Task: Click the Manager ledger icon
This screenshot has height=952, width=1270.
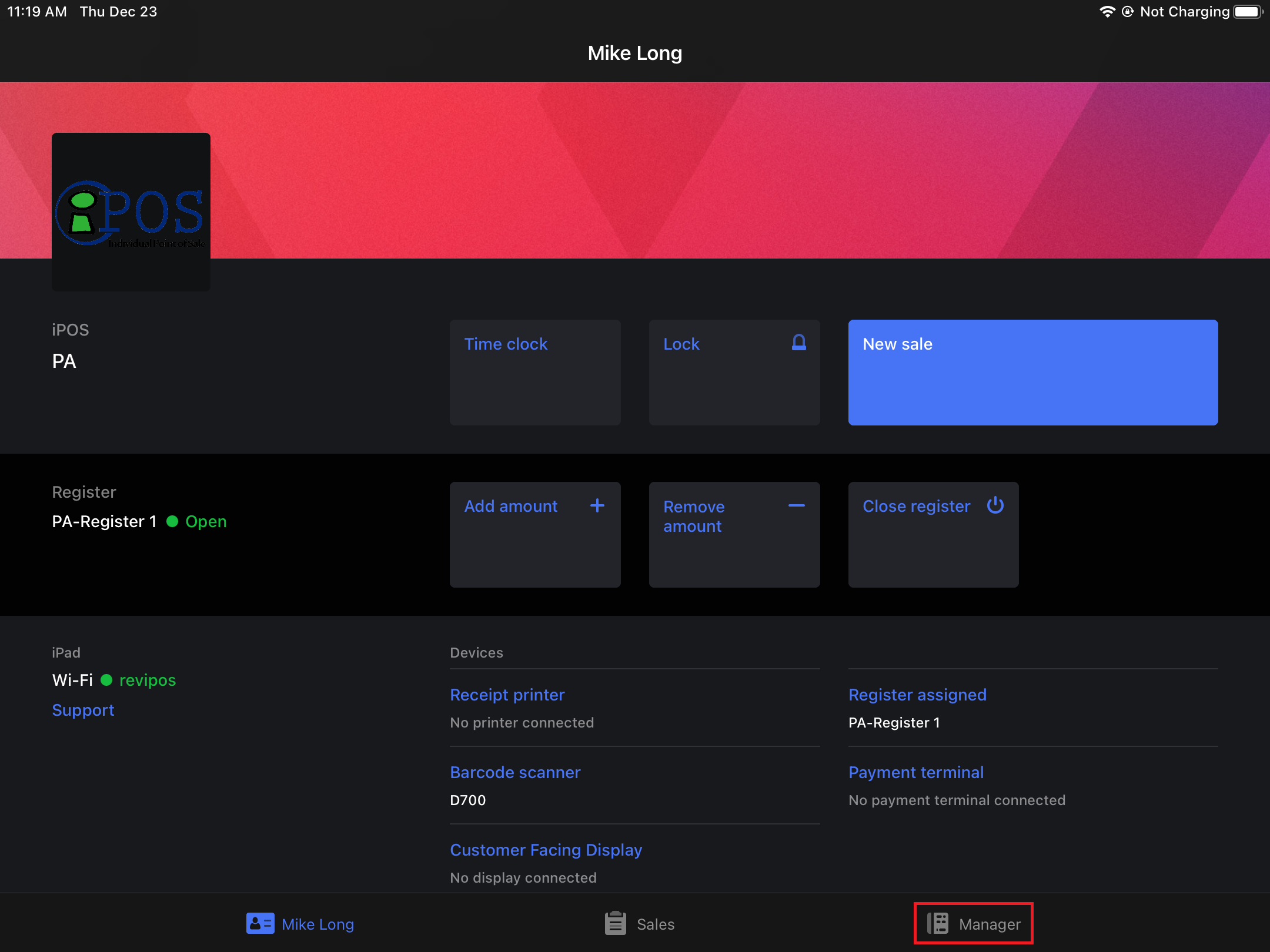Action: [937, 923]
